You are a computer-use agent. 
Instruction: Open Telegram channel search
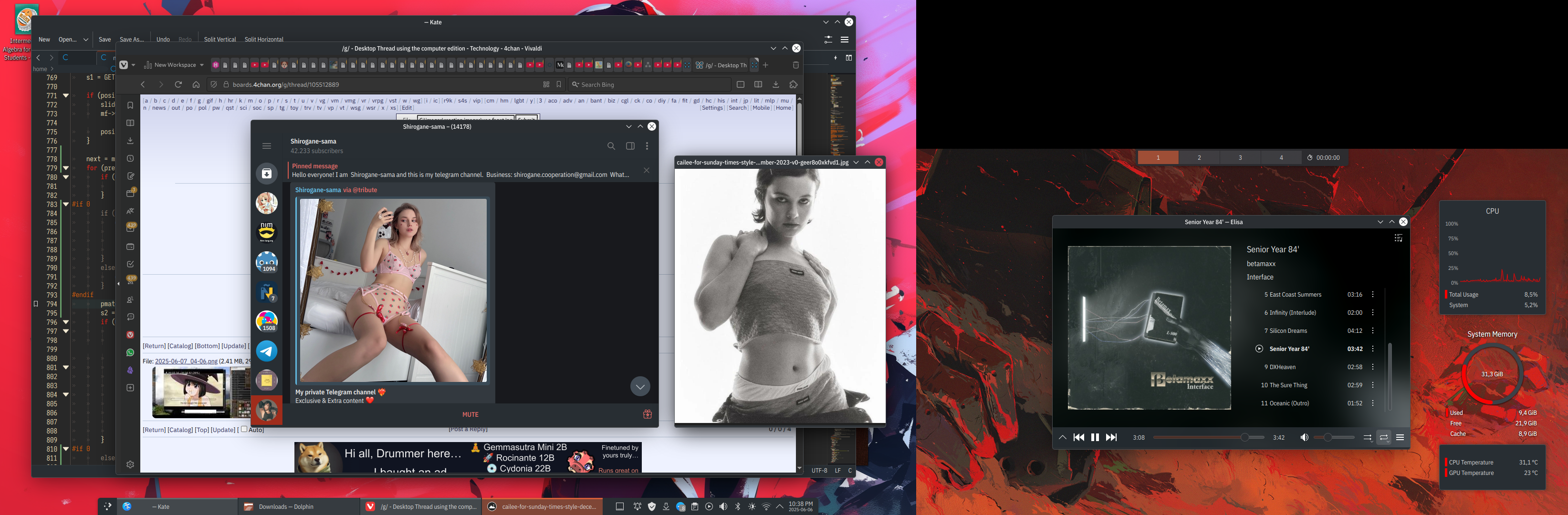(610, 146)
